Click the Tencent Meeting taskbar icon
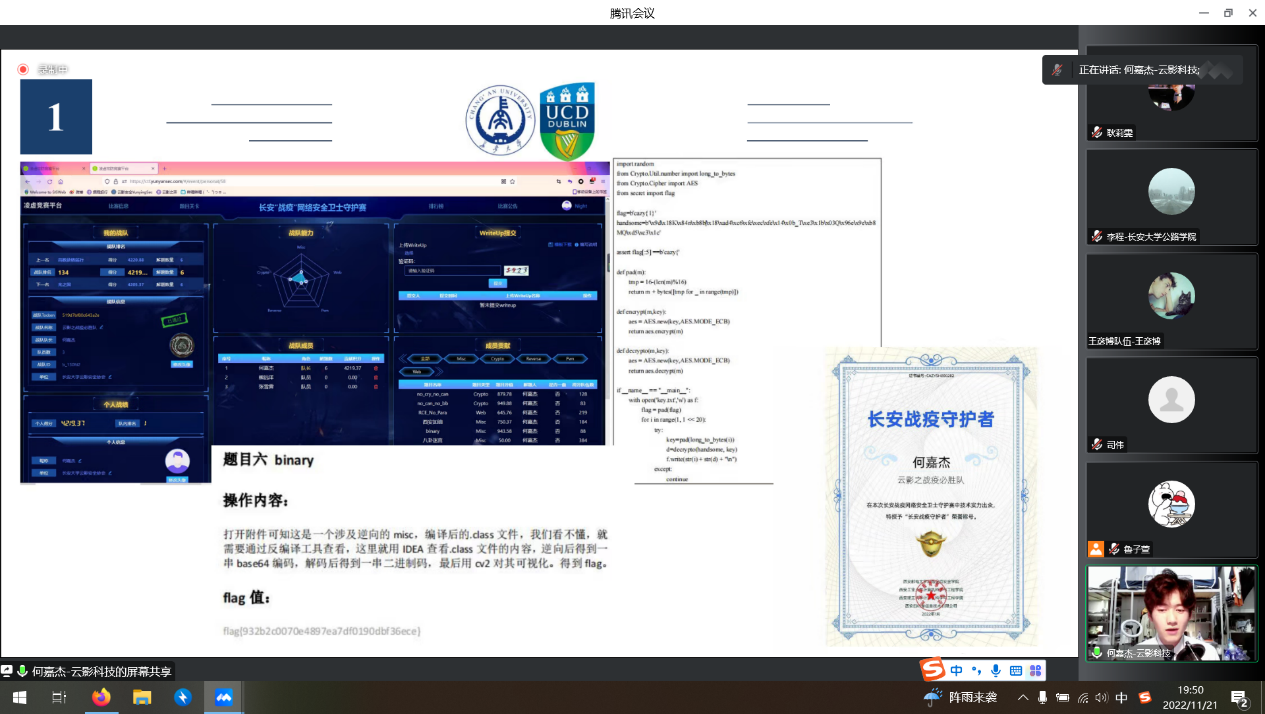Screen dimensions: 1265x714 tap(224, 697)
